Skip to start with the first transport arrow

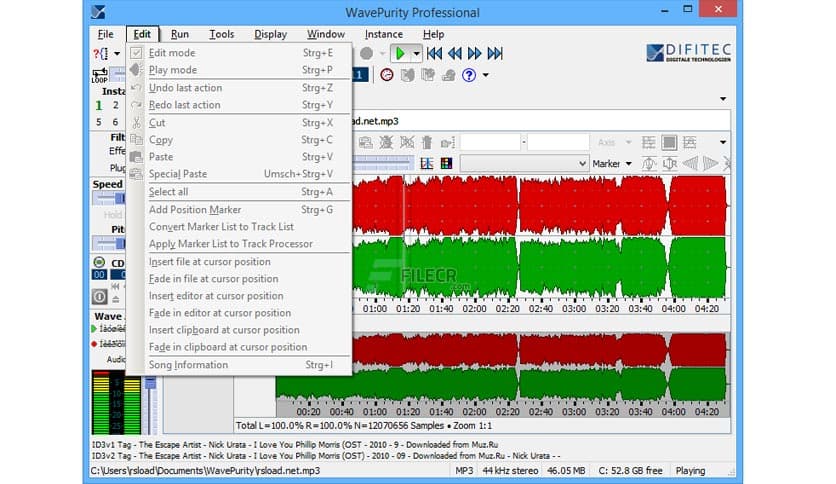435,53
